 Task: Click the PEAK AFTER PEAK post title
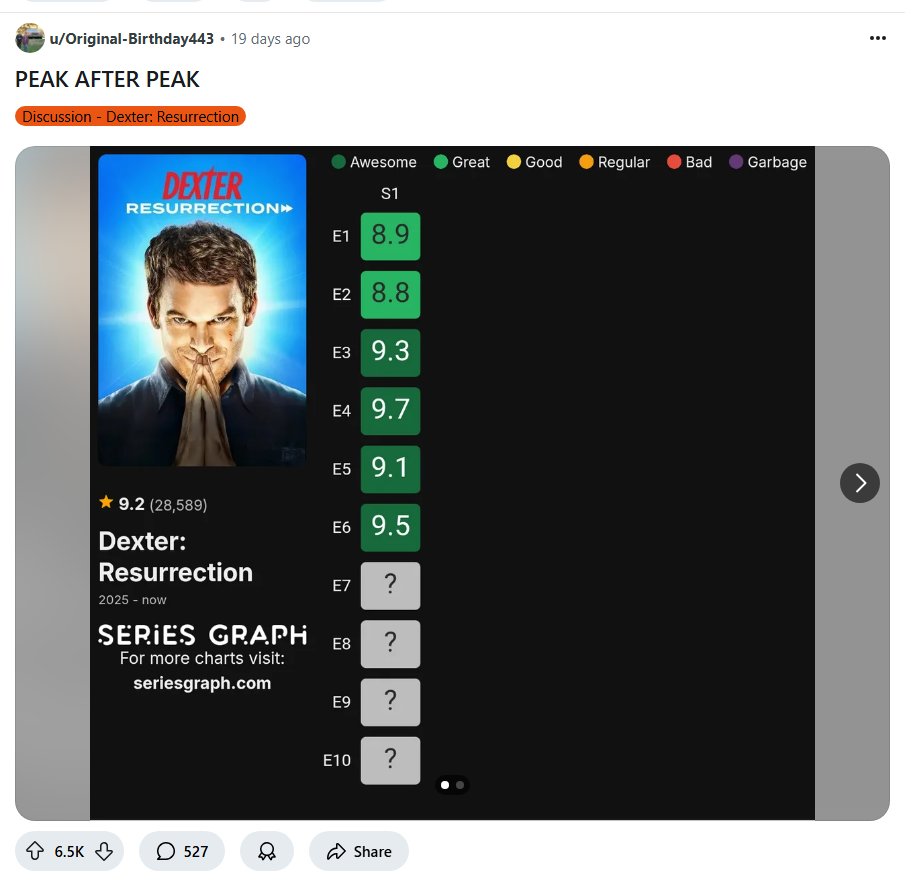click(107, 79)
